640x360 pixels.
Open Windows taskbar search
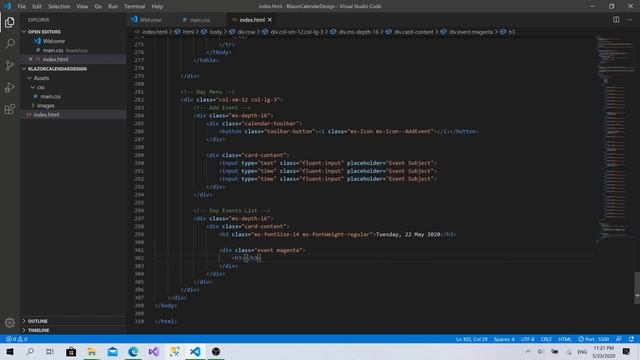tap(30, 351)
